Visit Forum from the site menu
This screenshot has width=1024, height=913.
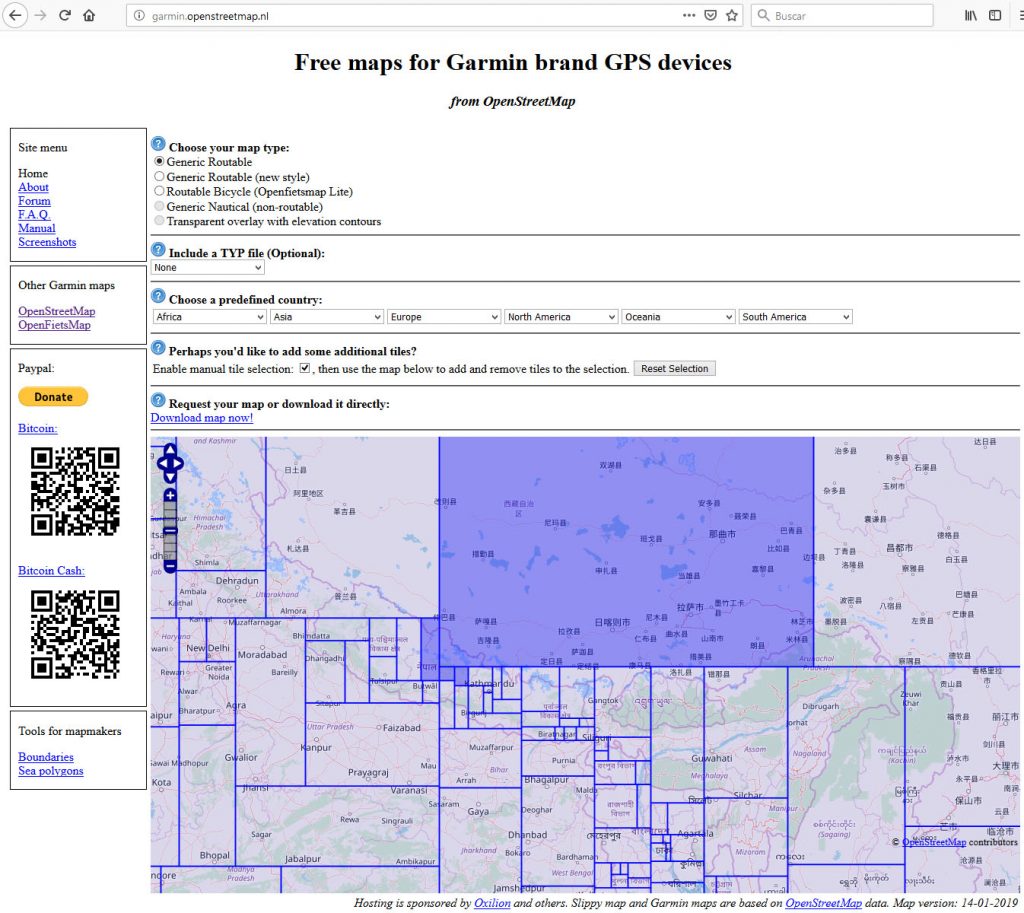point(34,200)
